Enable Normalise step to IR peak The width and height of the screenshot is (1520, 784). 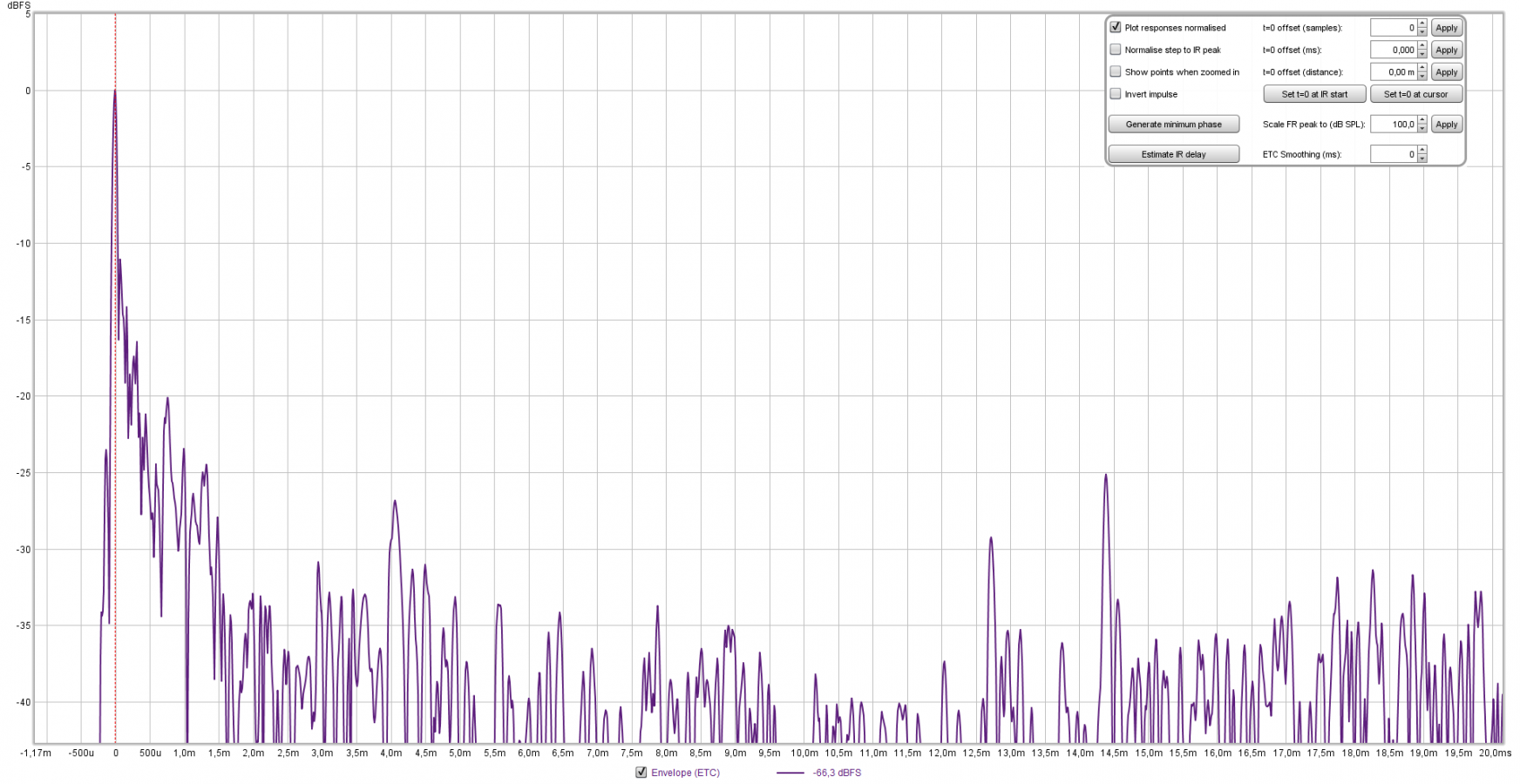pyautogui.click(x=1116, y=50)
